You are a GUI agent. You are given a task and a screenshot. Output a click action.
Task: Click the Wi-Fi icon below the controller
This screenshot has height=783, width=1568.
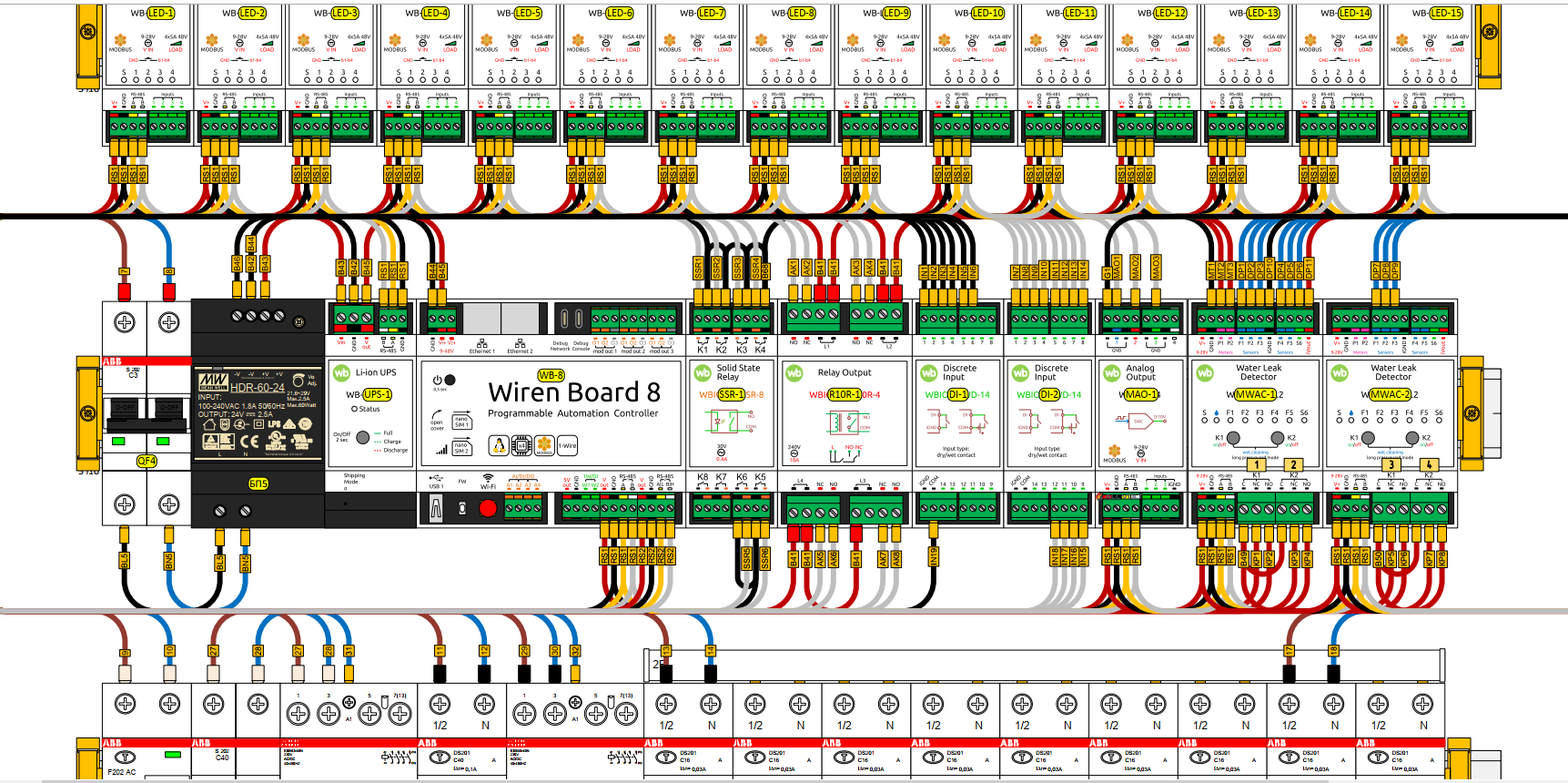(x=488, y=478)
